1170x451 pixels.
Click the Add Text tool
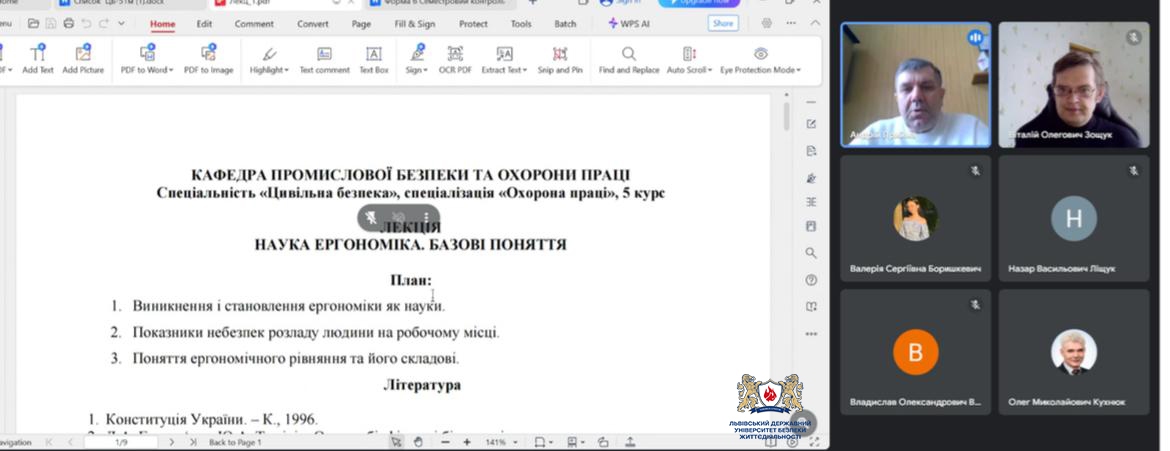(x=37, y=59)
